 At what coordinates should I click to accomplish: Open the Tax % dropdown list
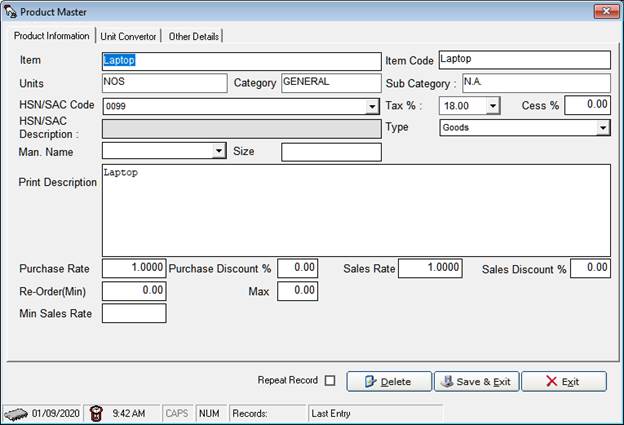(493, 106)
